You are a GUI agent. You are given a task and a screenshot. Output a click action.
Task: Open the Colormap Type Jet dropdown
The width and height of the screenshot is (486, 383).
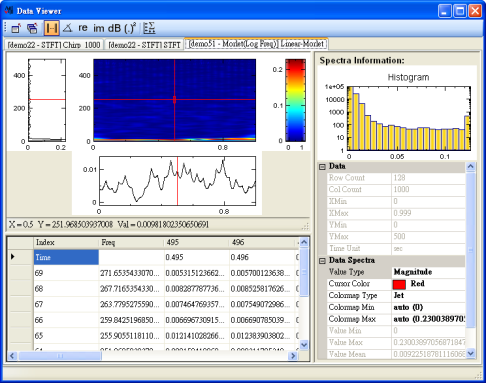point(428,296)
